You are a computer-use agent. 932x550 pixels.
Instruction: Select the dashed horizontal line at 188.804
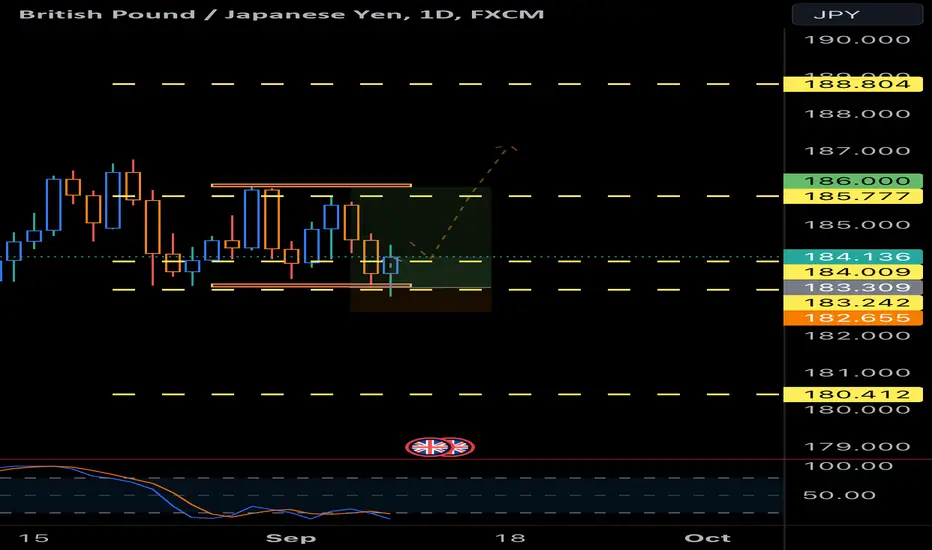coord(446,84)
